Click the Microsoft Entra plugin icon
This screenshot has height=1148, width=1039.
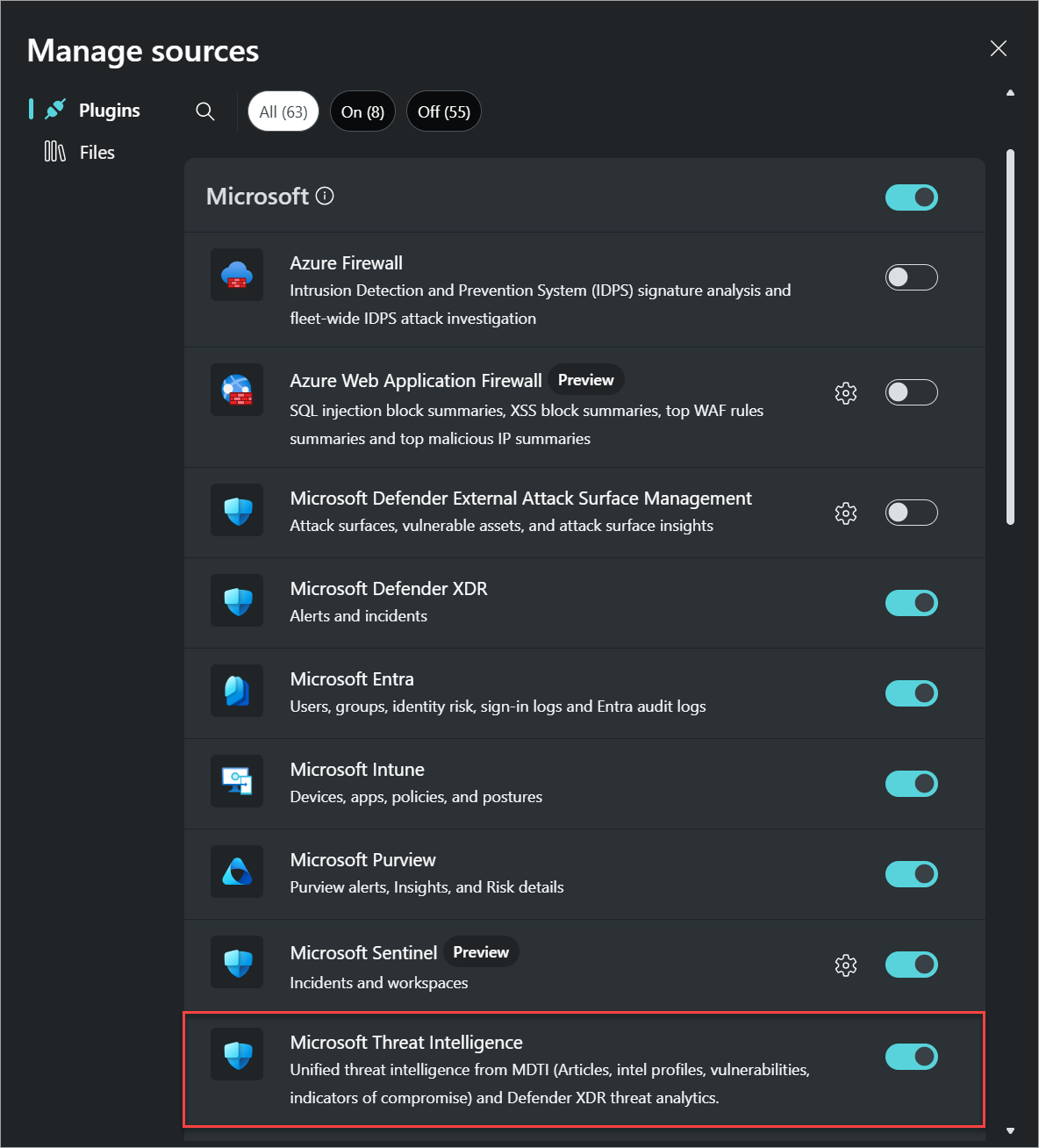click(x=236, y=691)
